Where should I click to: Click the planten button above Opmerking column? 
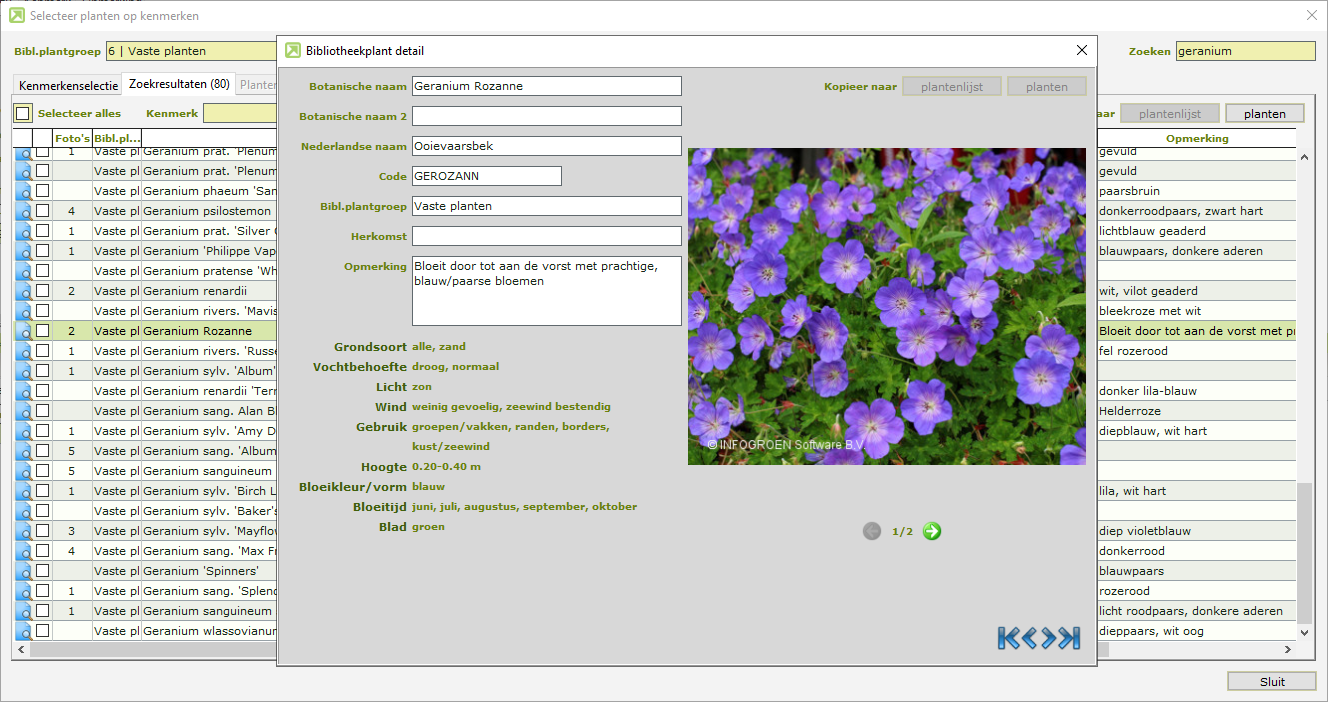(1264, 114)
